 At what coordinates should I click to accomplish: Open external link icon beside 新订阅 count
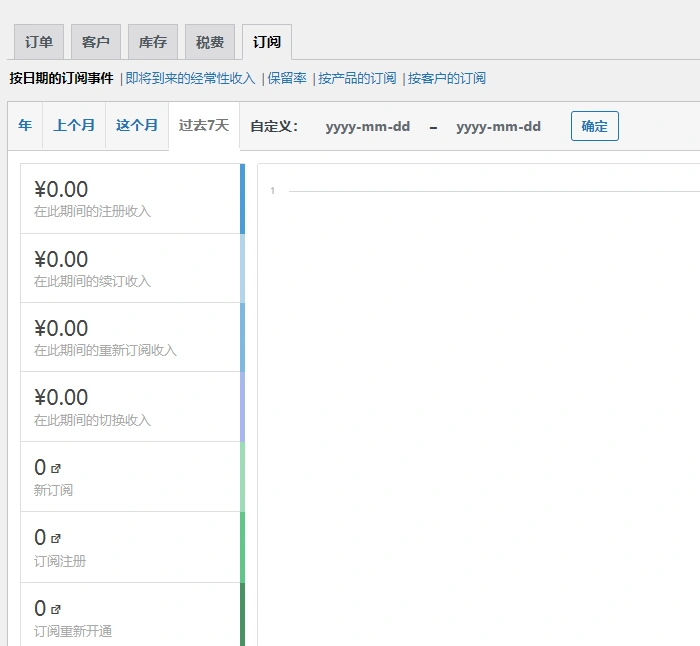pos(56,468)
